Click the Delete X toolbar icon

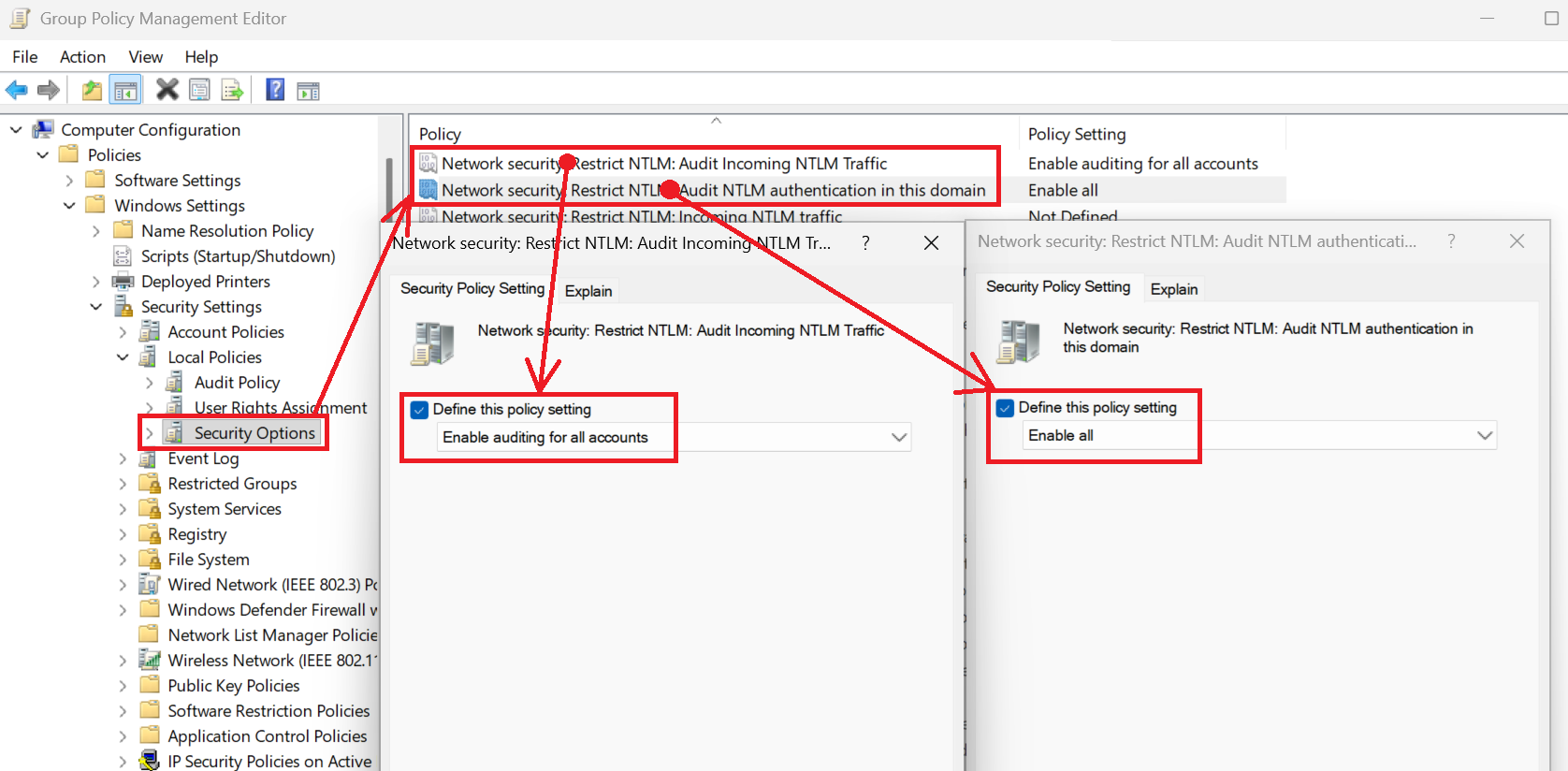tap(167, 90)
